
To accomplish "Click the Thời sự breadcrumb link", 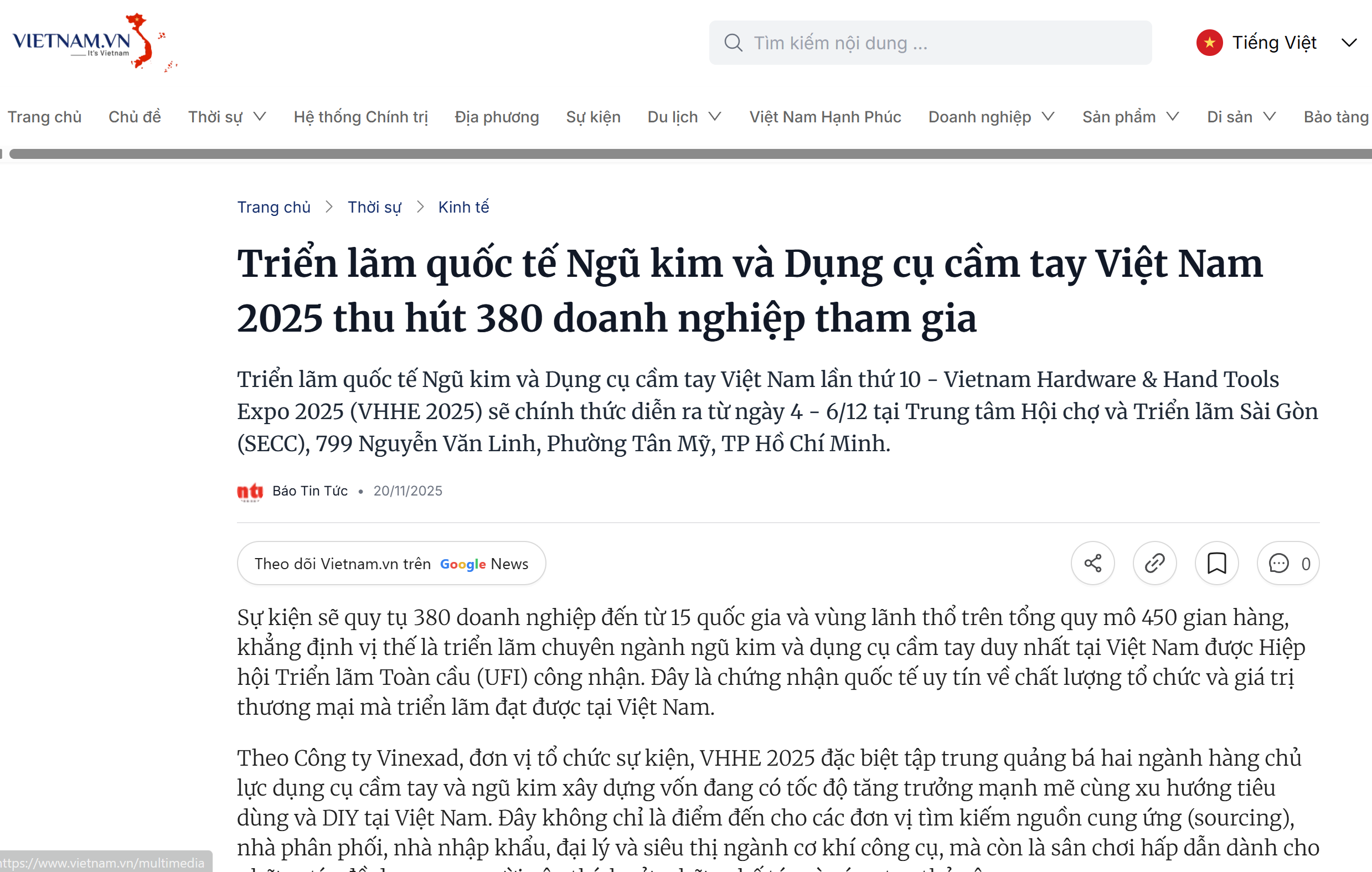I will (x=374, y=207).
